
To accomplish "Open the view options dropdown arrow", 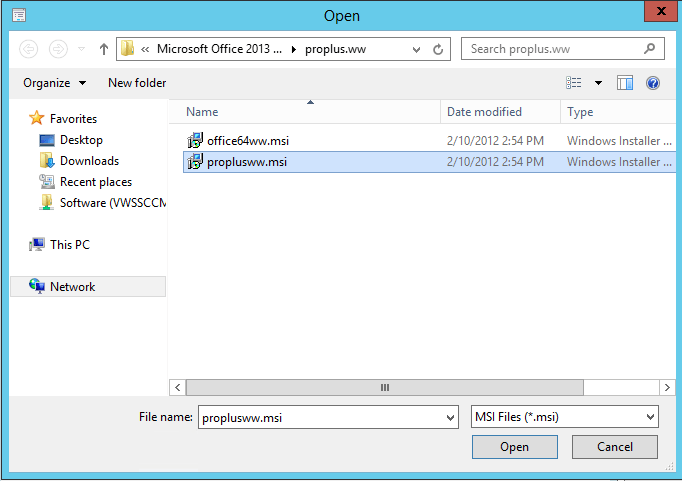I will tap(598, 83).
